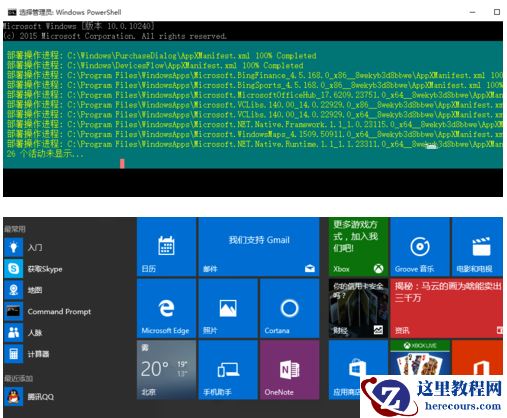Click the pink cursor block in PowerShell
Viewport: 507px width, 418px height.
click(122, 163)
